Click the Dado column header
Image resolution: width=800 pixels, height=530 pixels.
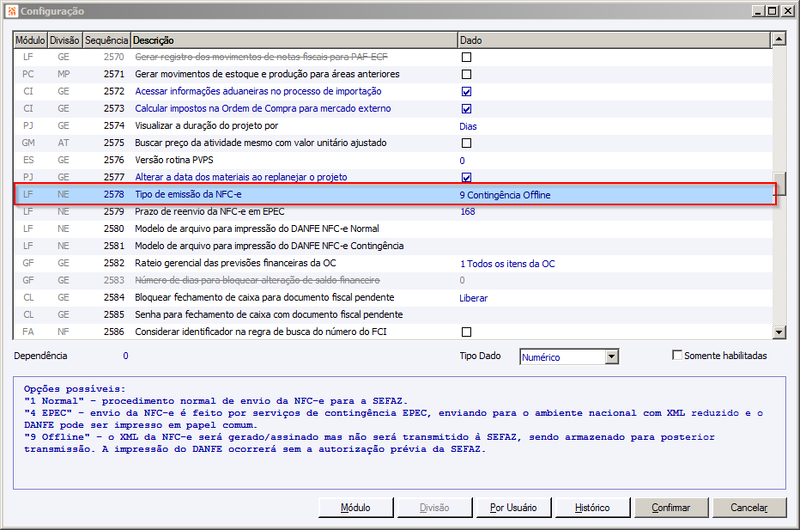(x=614, y=40)
